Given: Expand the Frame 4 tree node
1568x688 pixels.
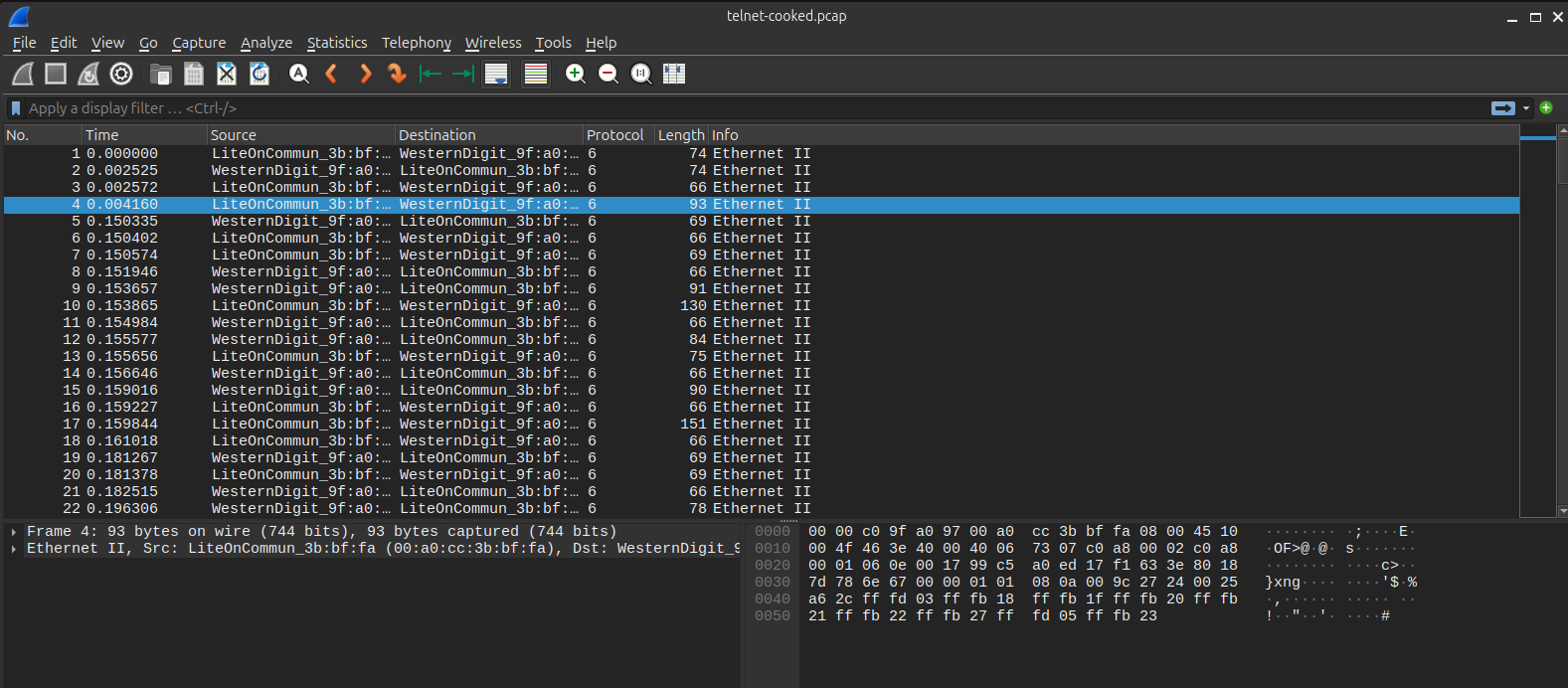Looking at the screenshot, I should pyautogui.click(x=14, y=532).
